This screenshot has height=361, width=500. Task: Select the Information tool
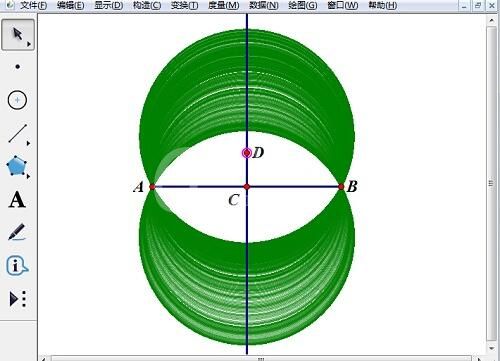coord(17,265)
